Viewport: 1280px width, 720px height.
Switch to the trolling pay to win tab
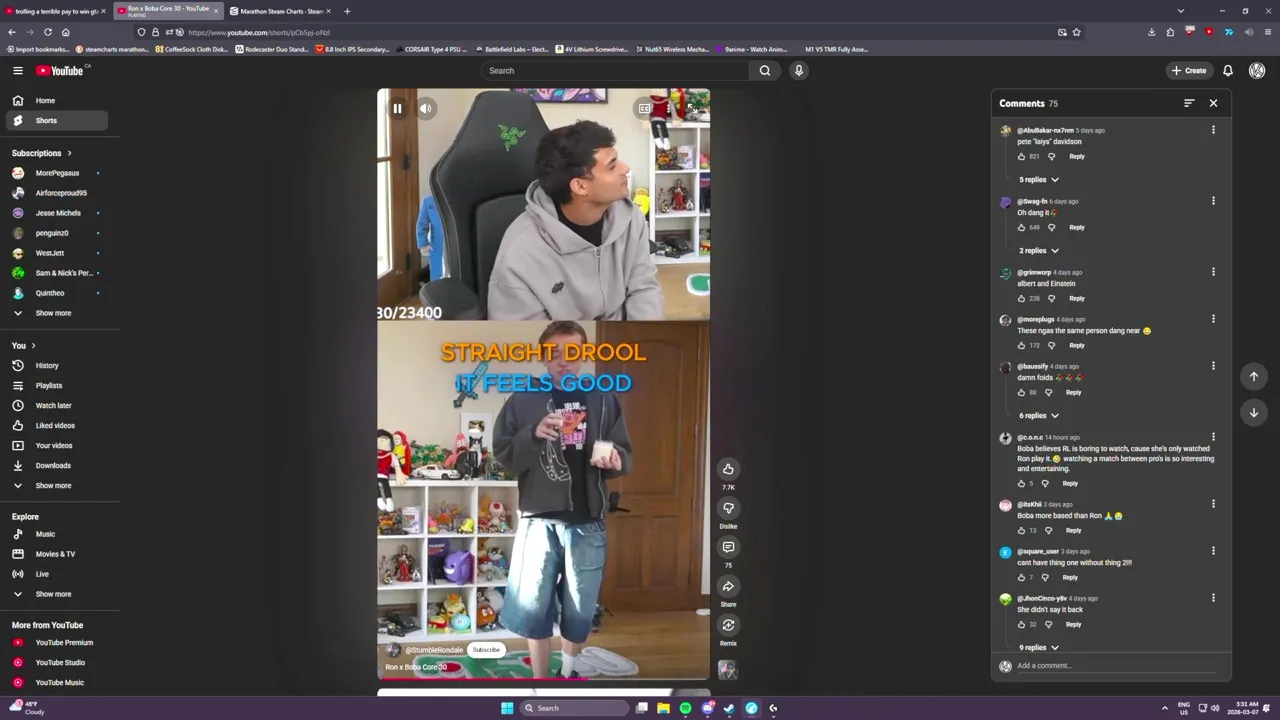(56, 11)
